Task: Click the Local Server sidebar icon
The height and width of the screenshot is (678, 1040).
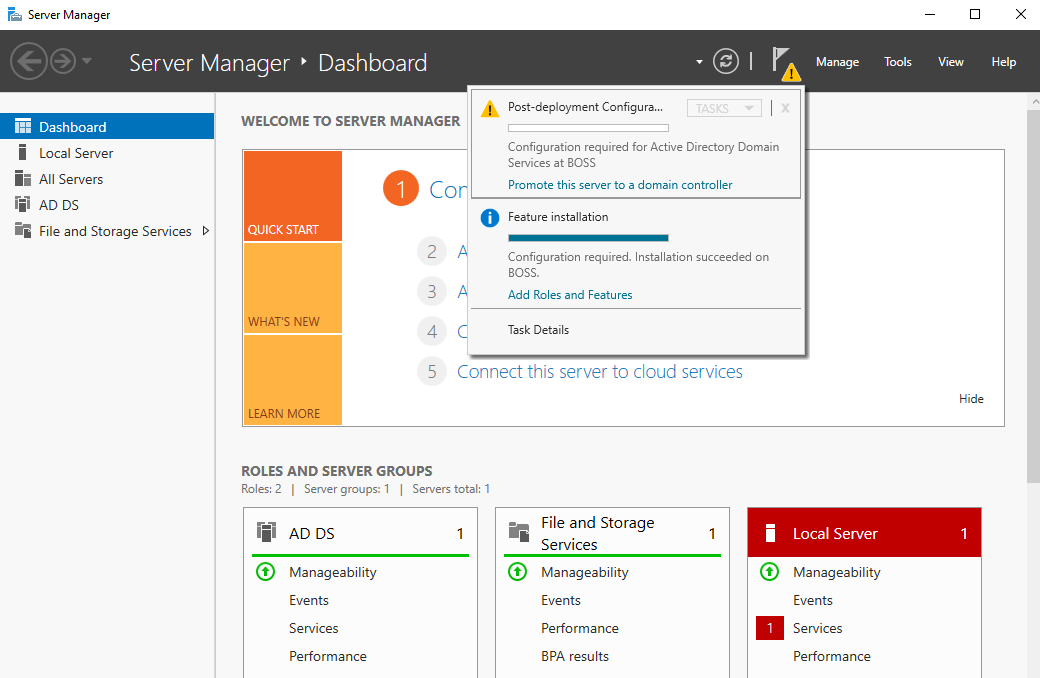Action: coord(22,153)
